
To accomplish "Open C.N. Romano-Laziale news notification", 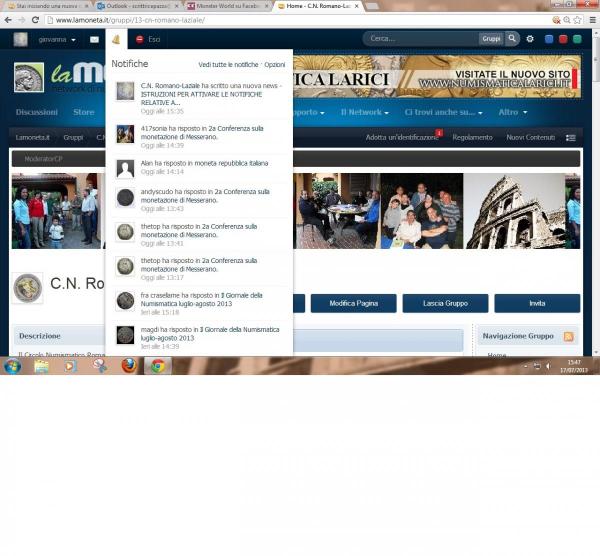I will tap(199, 98).
